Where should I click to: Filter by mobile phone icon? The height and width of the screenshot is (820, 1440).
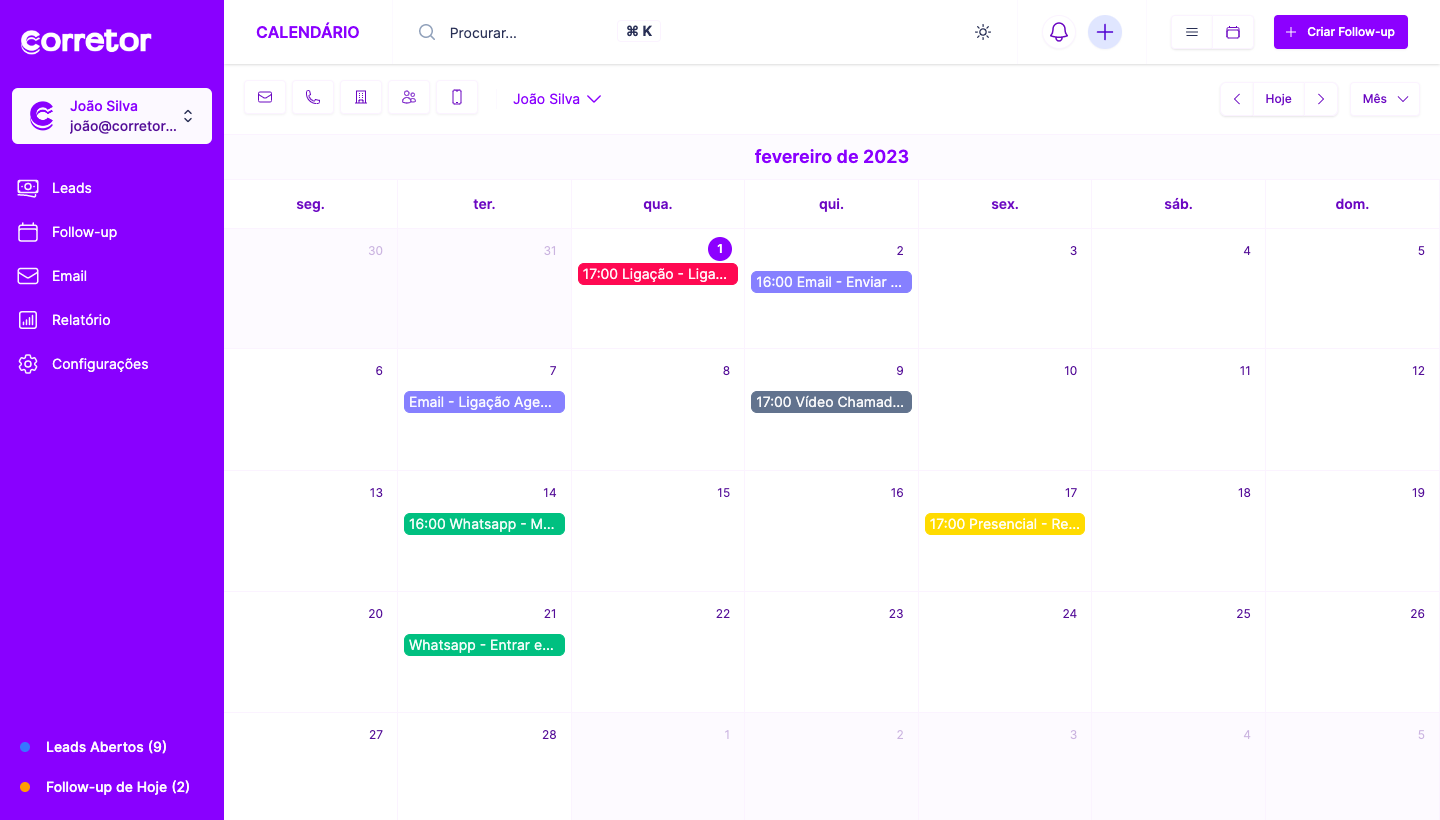[x=457, y=97]
